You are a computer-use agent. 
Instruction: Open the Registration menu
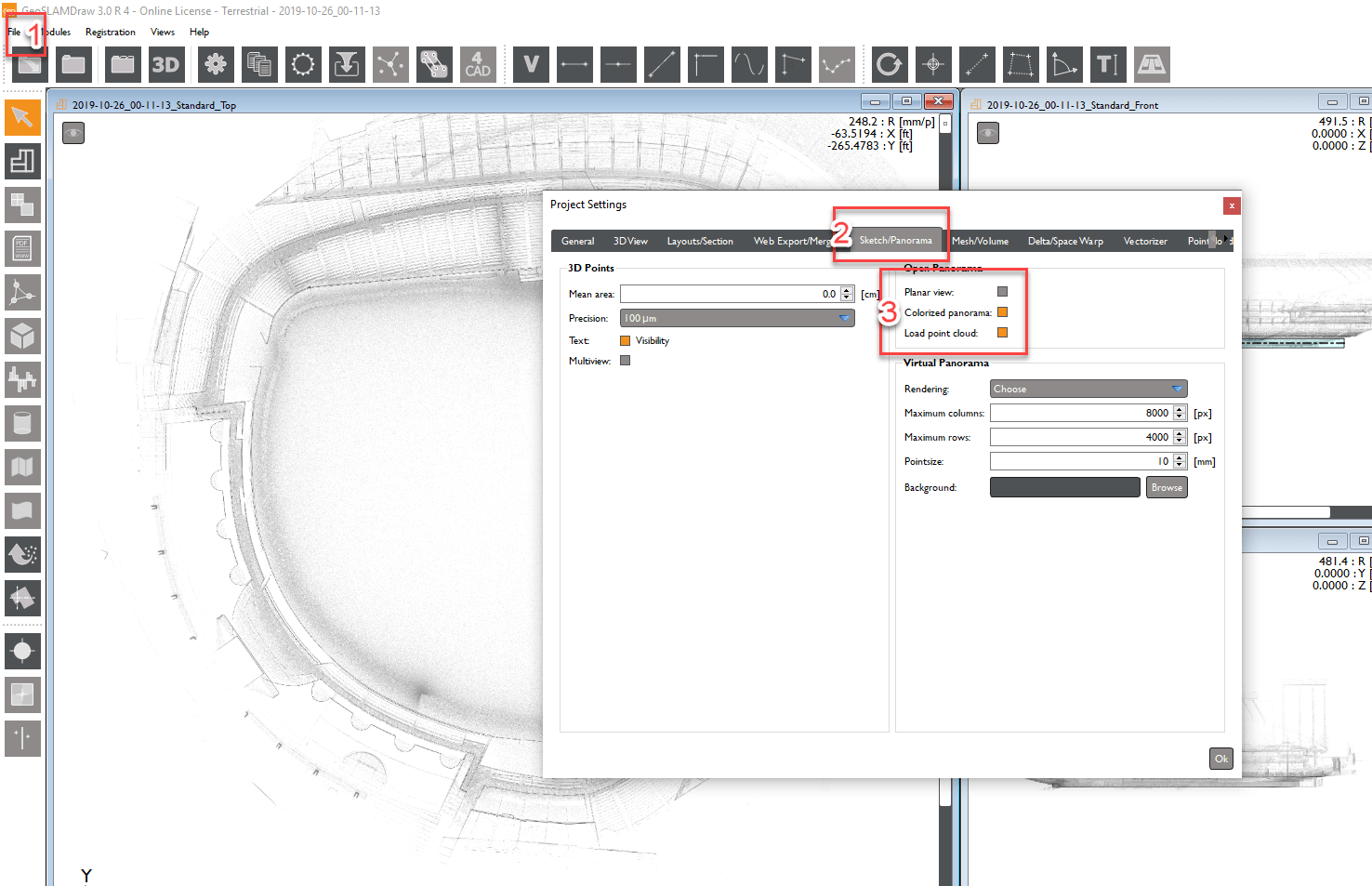coord(111,32)
